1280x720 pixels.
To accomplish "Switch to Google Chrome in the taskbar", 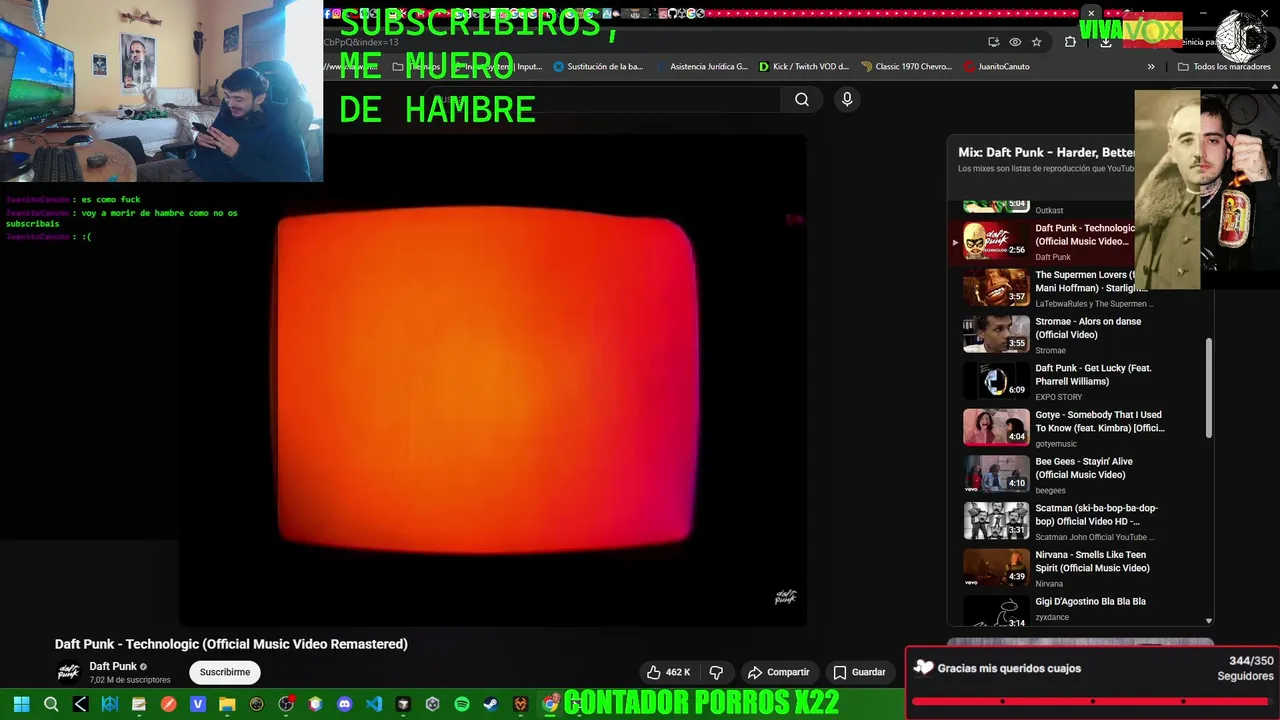I will [x=550, y=704].
